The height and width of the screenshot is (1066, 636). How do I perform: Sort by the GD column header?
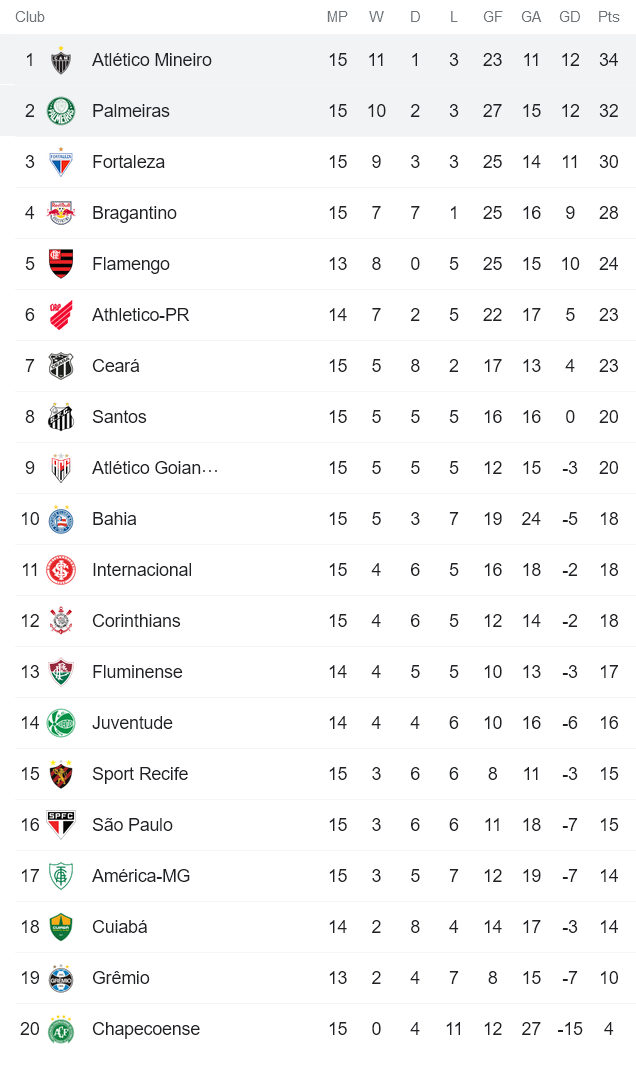[570, 17]
